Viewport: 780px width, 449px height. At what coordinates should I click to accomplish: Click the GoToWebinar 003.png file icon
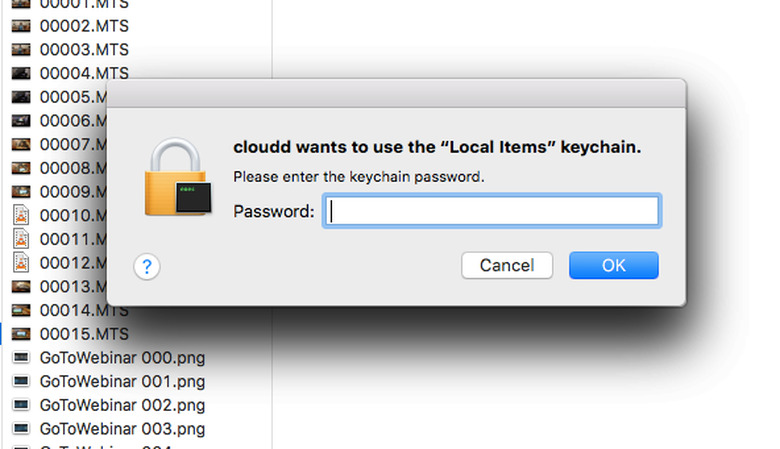[21, 430]
